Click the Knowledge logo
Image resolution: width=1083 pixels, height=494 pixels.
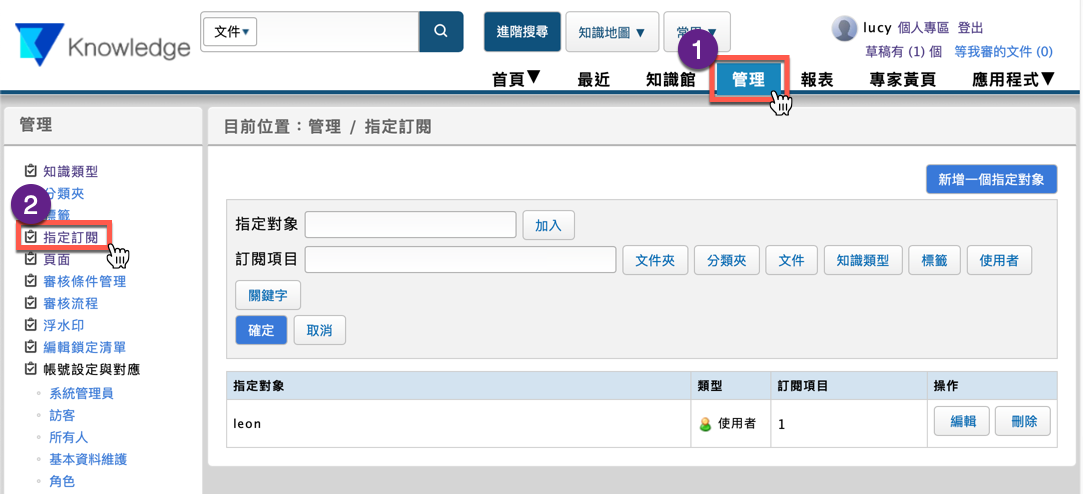(x=103, y=46)
